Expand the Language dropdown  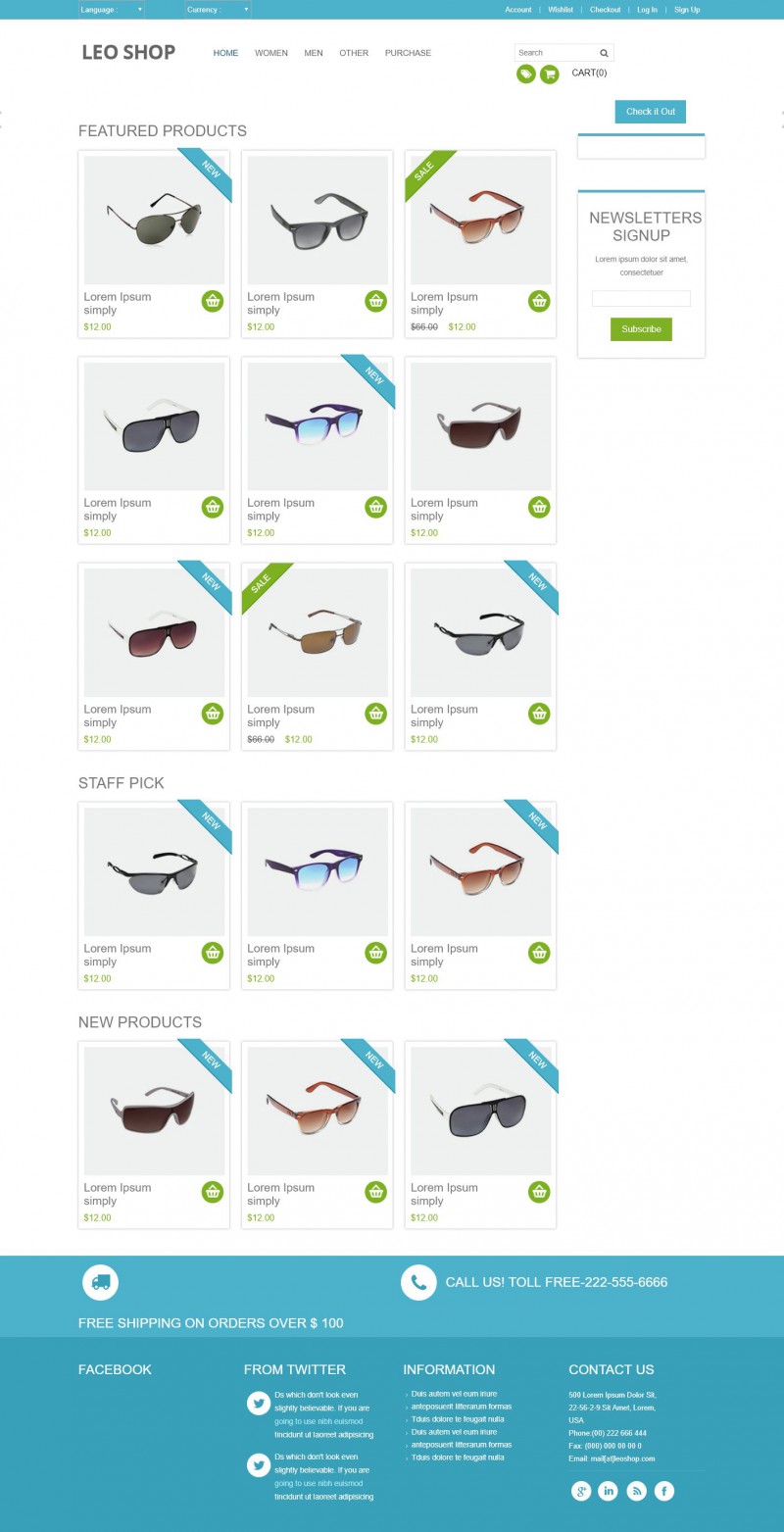click(x=112, y=10)
